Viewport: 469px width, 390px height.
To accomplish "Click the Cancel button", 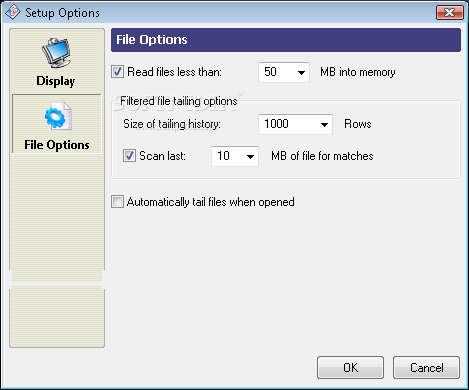I will tap(426, 367).
